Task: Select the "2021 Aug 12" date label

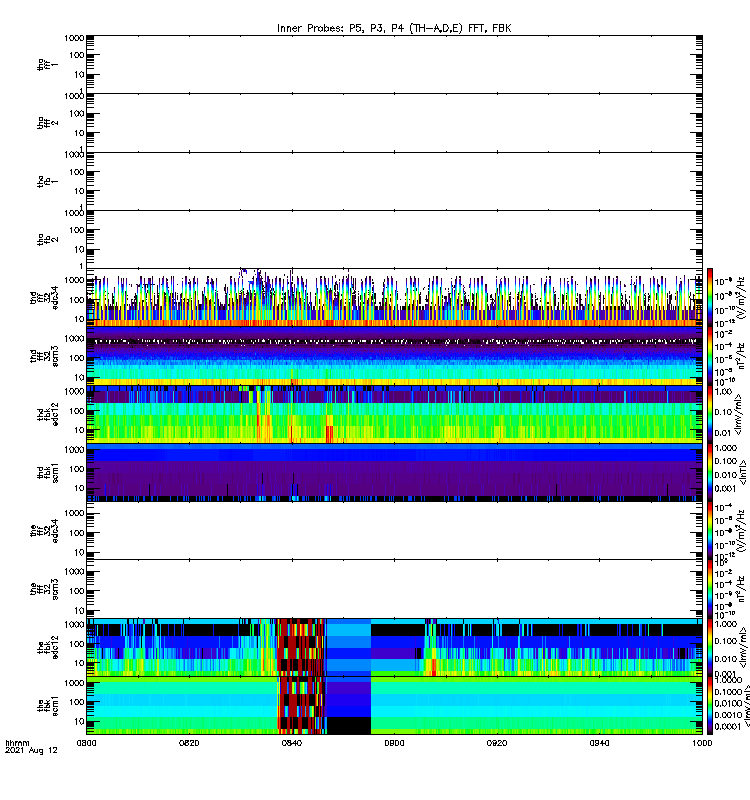Action: pyautogui.click(x=32, y=751)
